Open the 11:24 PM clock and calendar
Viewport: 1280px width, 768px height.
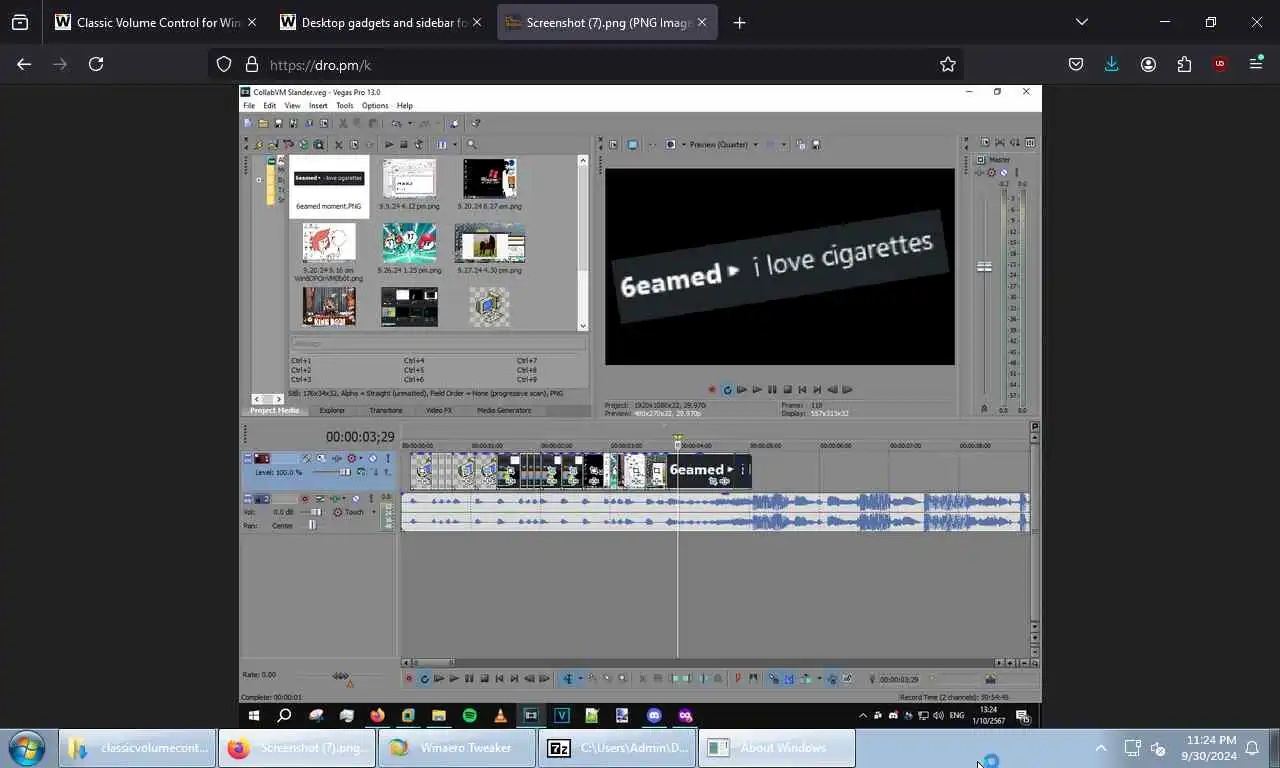pyautogui.click(x=1210, y=748)
